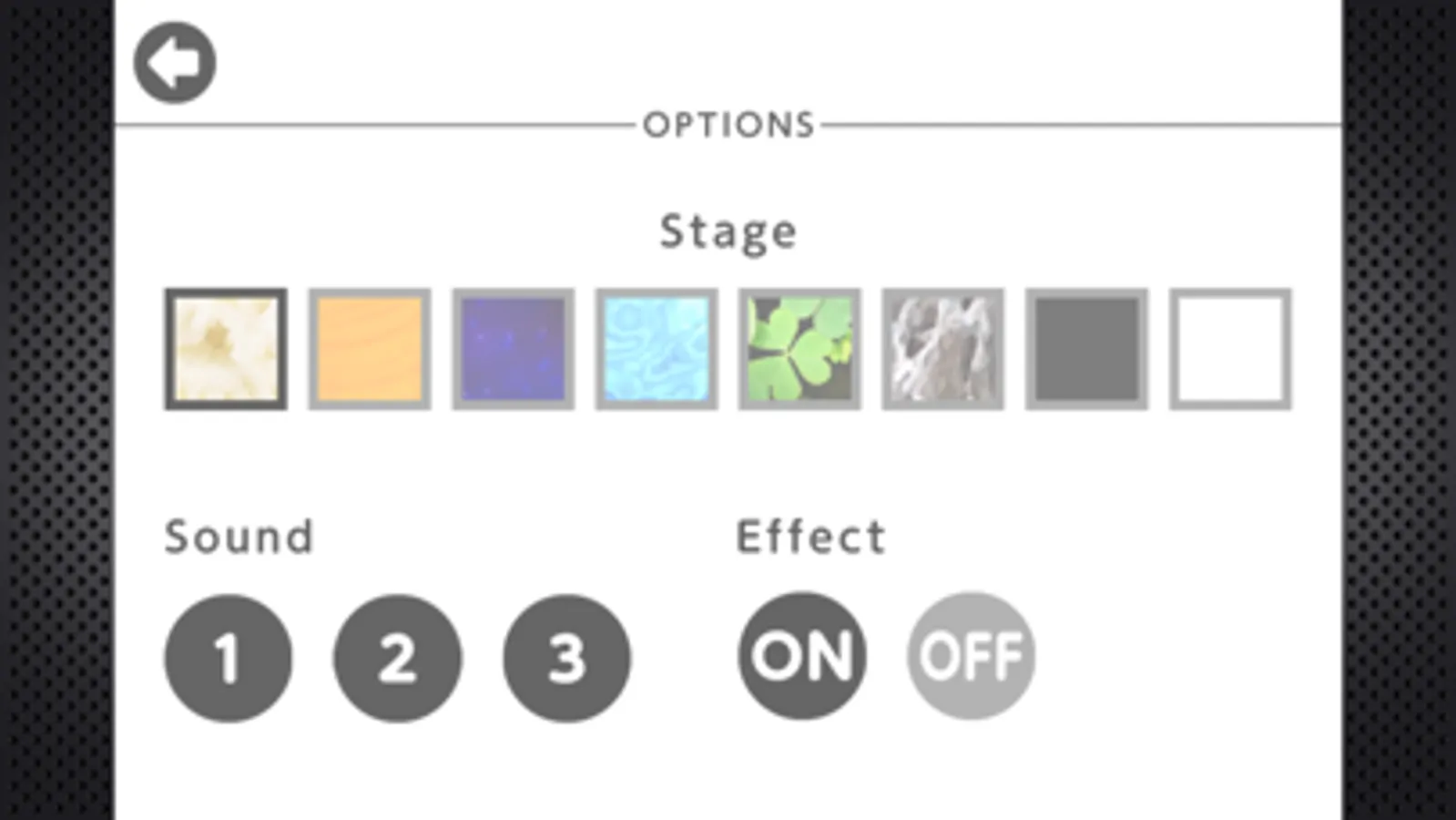Image resolution: width=1456 pixels, height=820 pixels.
Task: Click the left dark dotted border
Action: (x=56, y=410)
